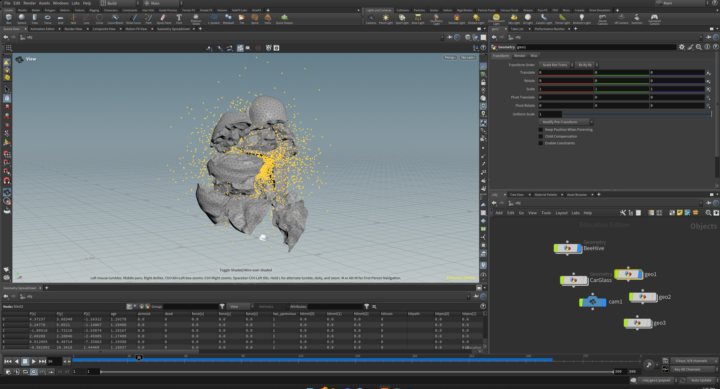
Task: Switch to the Render View tab
Action: (73, 29)
